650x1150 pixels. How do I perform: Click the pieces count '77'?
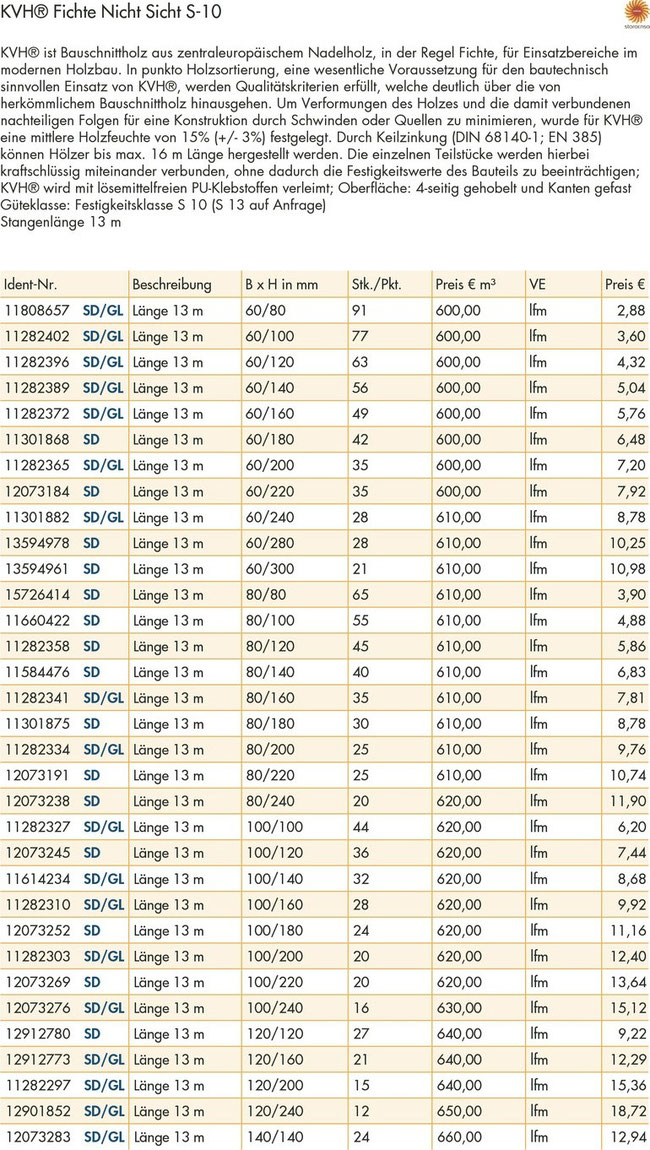(359, 337)
